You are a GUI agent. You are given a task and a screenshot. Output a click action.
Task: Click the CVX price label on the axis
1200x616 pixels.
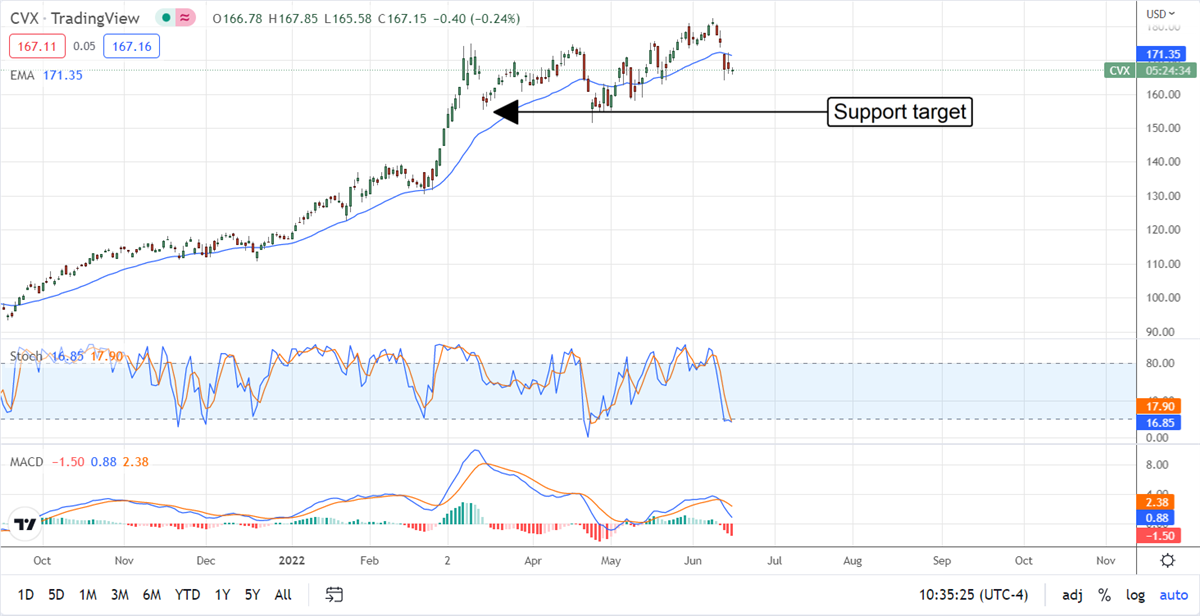coord(1119,70)
